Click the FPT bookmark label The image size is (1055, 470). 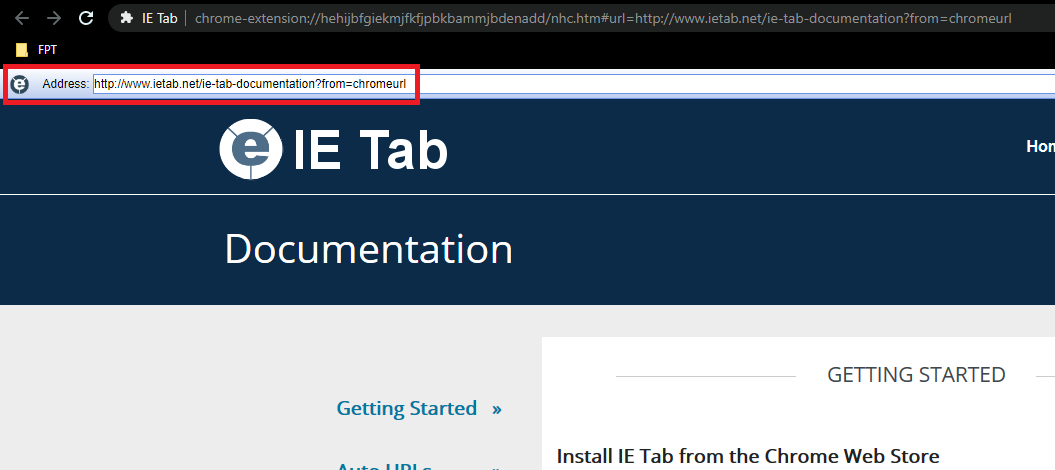(x=50, y=50)
